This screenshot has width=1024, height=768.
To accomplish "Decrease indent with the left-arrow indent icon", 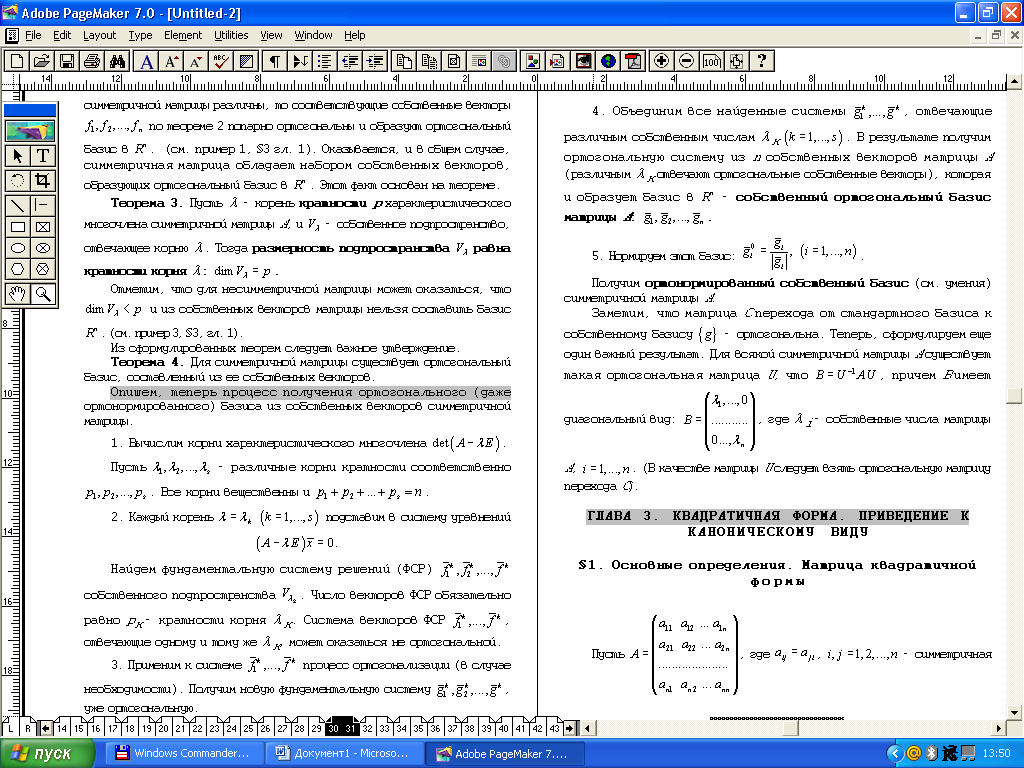I will [x=350, y=61].
